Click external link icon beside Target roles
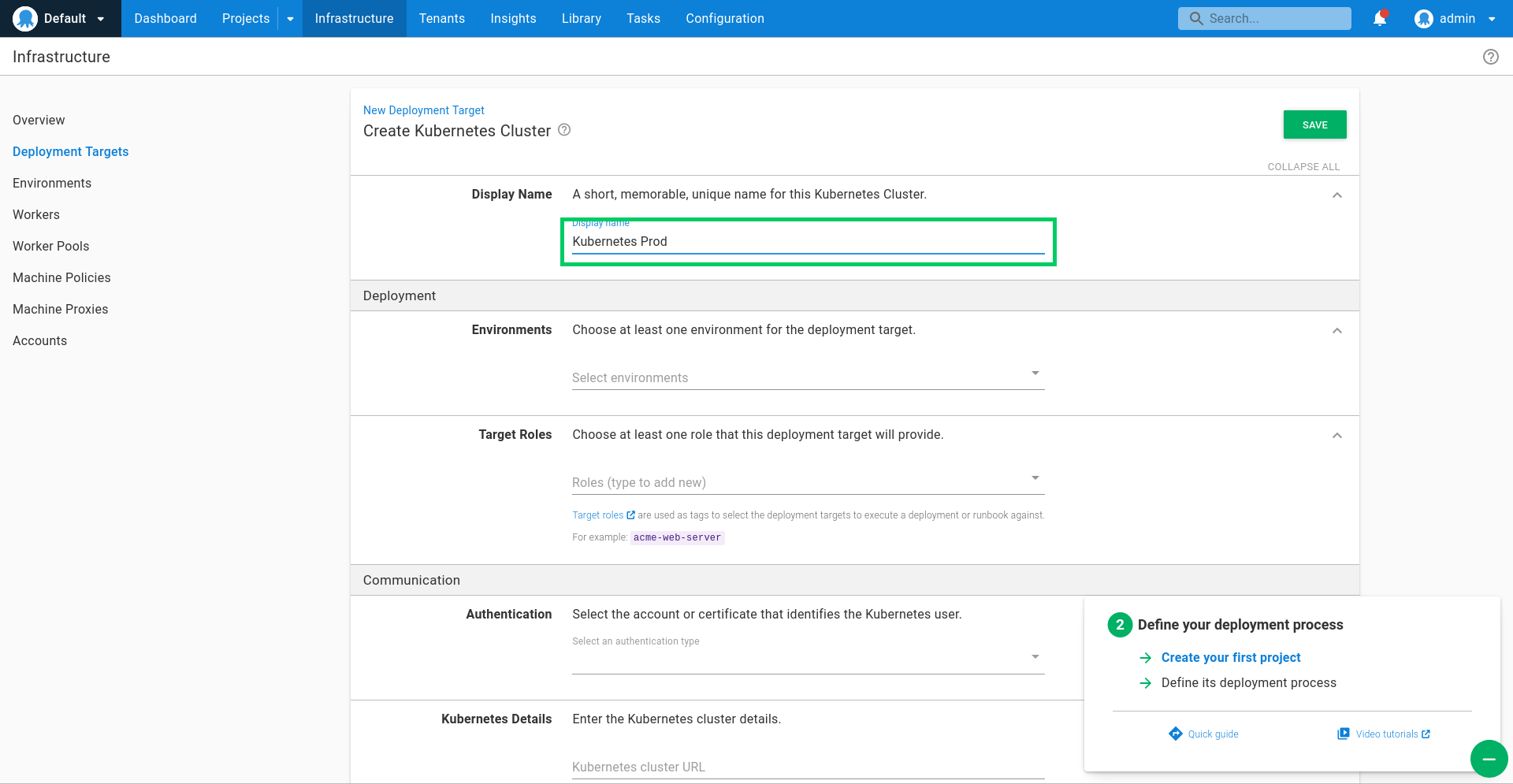The image size is (1513, 784). click(630, 515)
